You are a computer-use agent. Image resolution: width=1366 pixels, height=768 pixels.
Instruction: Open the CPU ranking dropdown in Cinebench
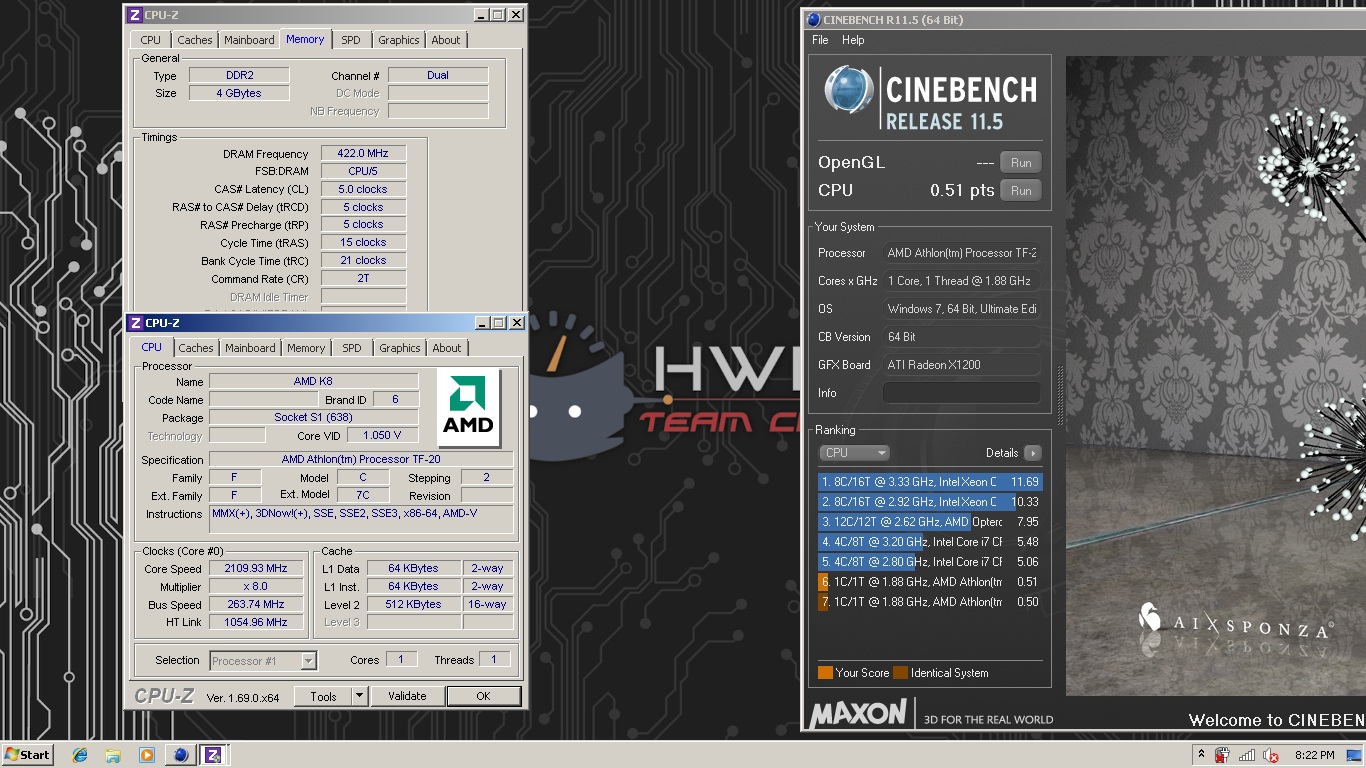[853, 453]
